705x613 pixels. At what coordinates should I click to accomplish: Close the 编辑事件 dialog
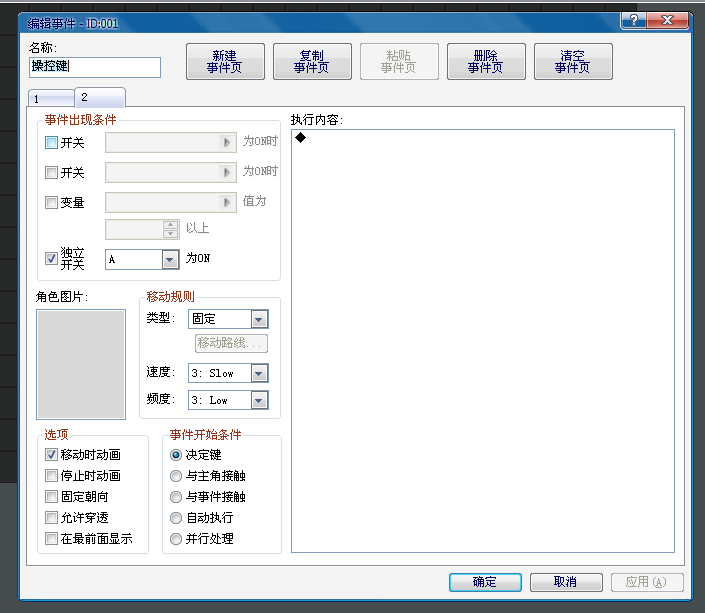point(667,20)
